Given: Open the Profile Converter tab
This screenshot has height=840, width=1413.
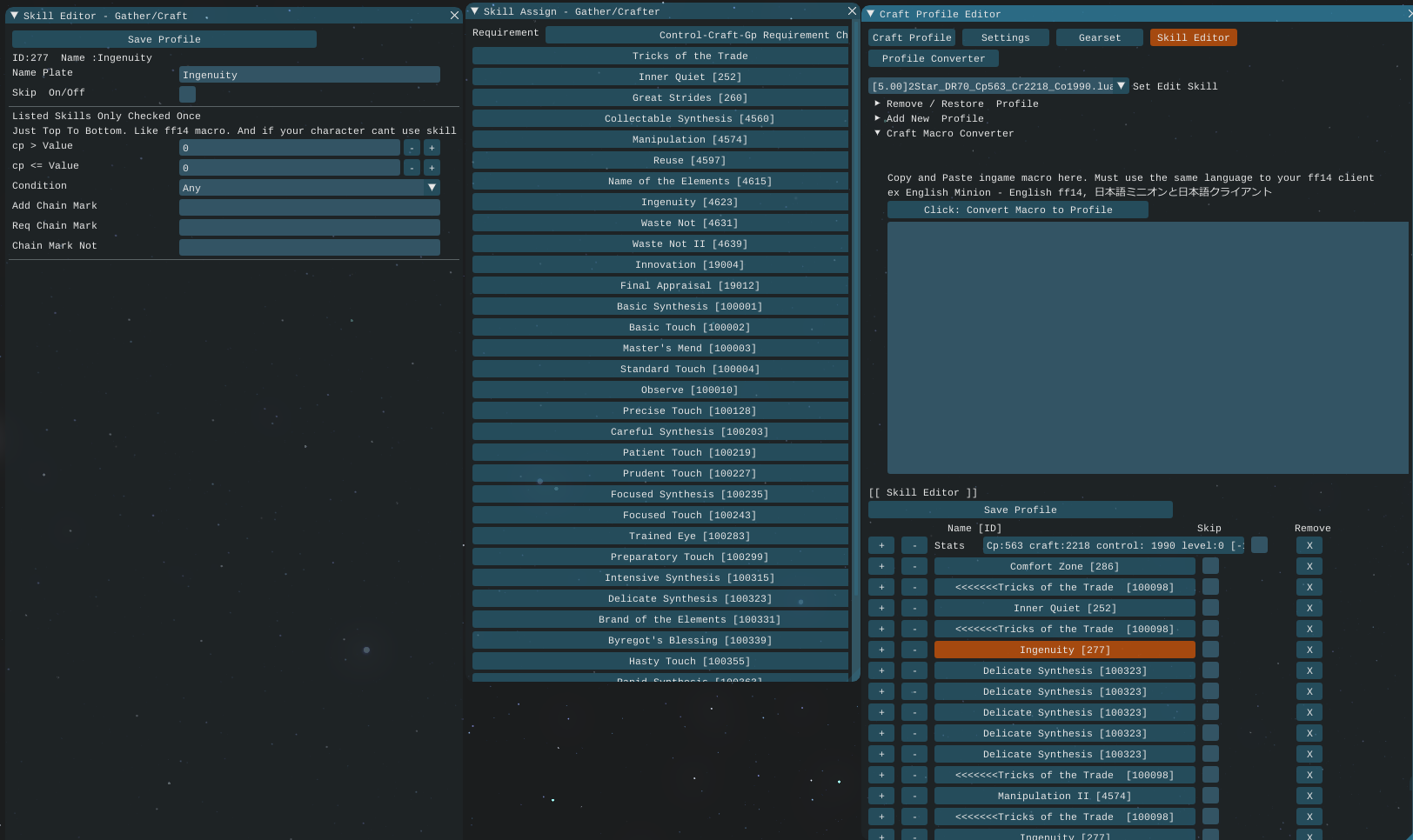Looking at the screenshot, I should coord(934,58).
